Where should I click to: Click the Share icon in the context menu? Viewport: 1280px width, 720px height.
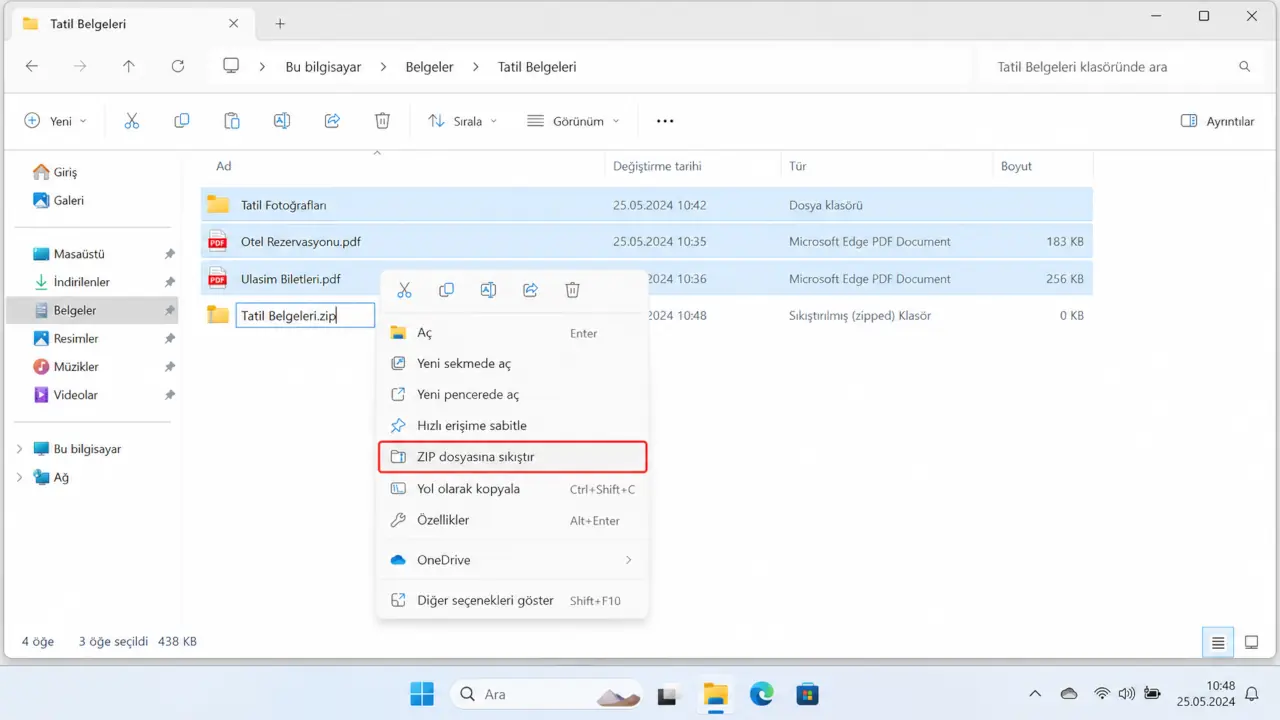point(530,290)
